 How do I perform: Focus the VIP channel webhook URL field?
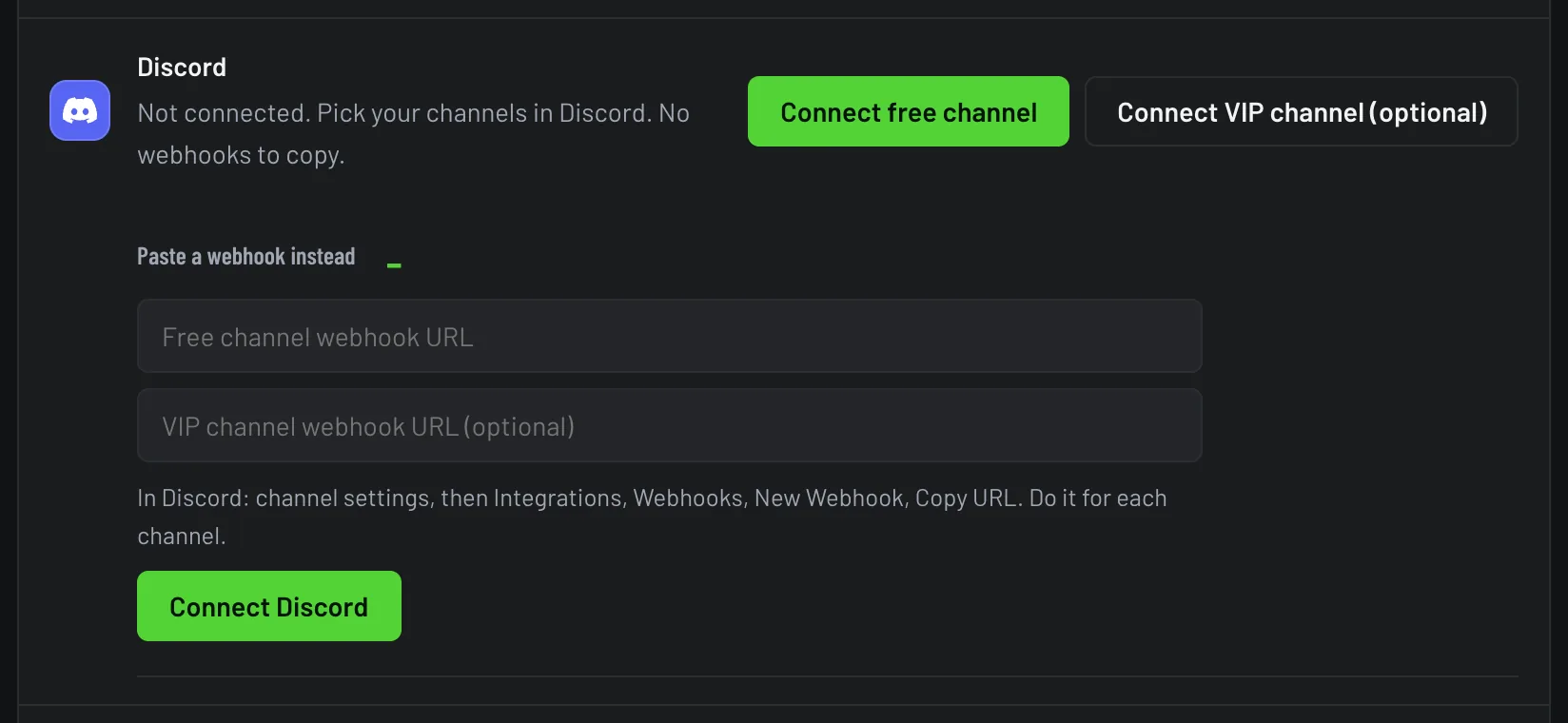(670, 425)
